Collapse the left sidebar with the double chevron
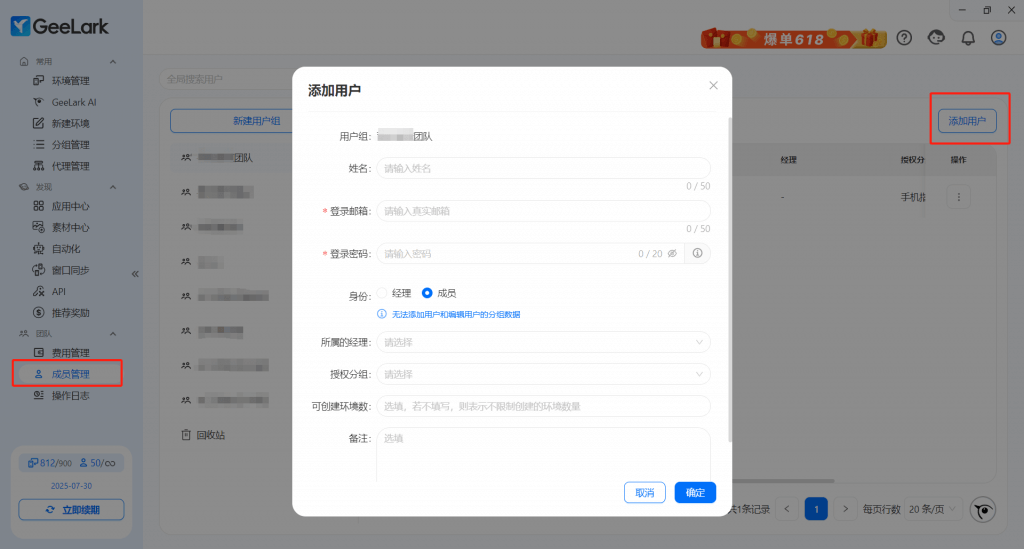 (135, 274)
